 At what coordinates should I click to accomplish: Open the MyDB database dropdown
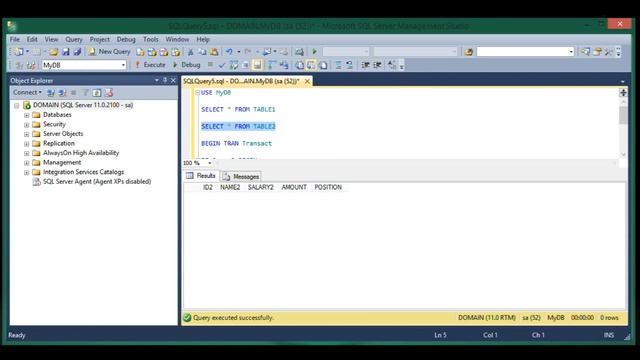(123, 65)
